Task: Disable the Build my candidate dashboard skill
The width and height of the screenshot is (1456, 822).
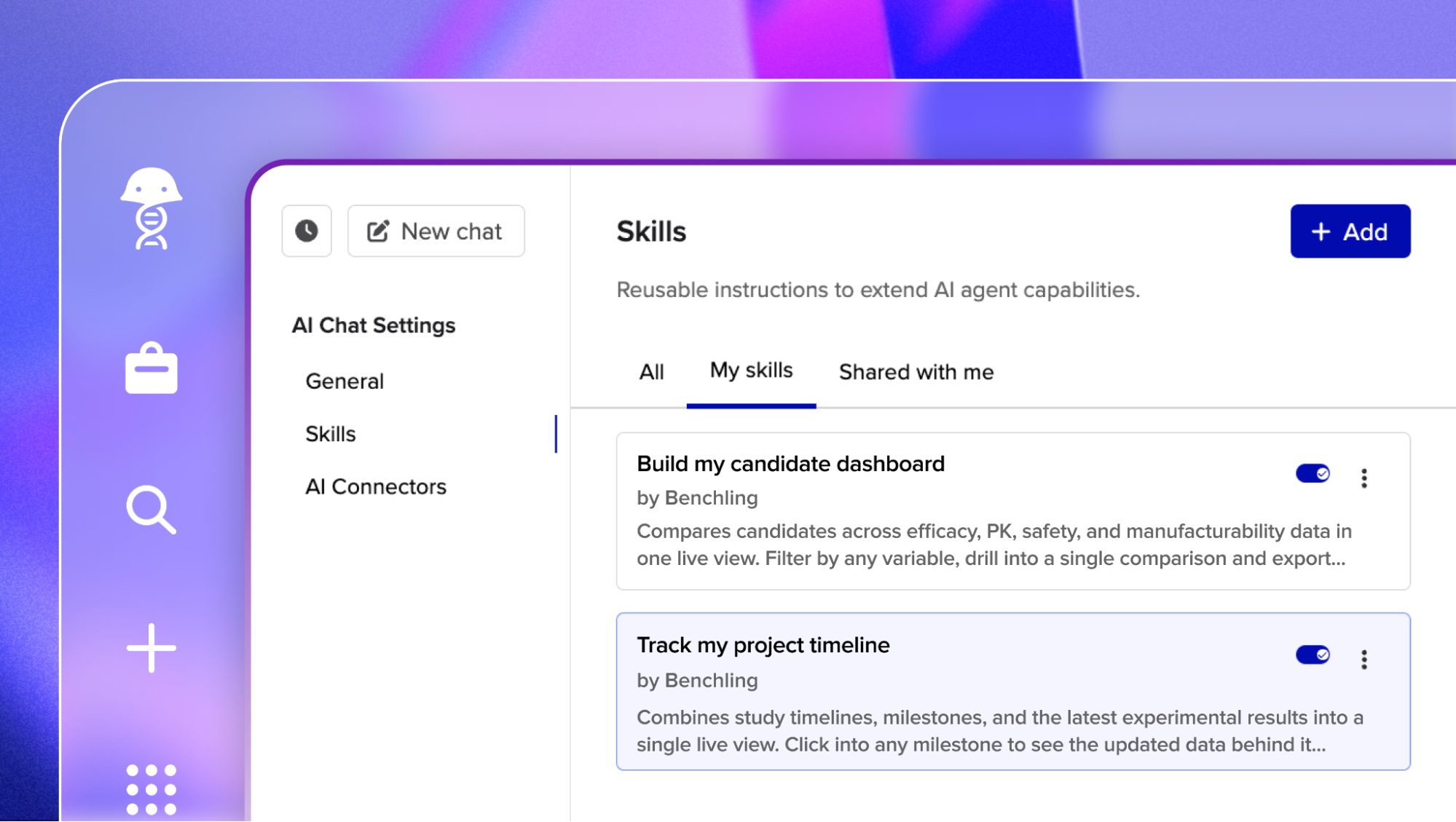Action: 1313,473
